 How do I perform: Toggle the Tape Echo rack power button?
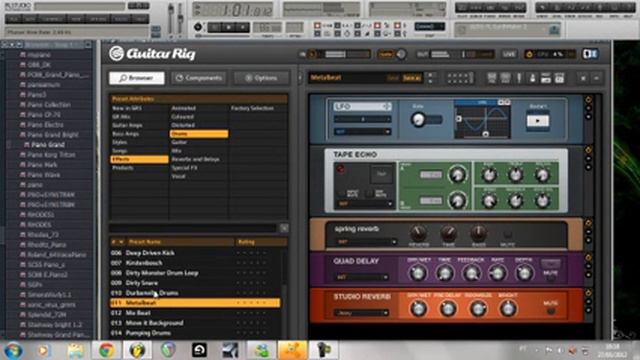(588, 150)
